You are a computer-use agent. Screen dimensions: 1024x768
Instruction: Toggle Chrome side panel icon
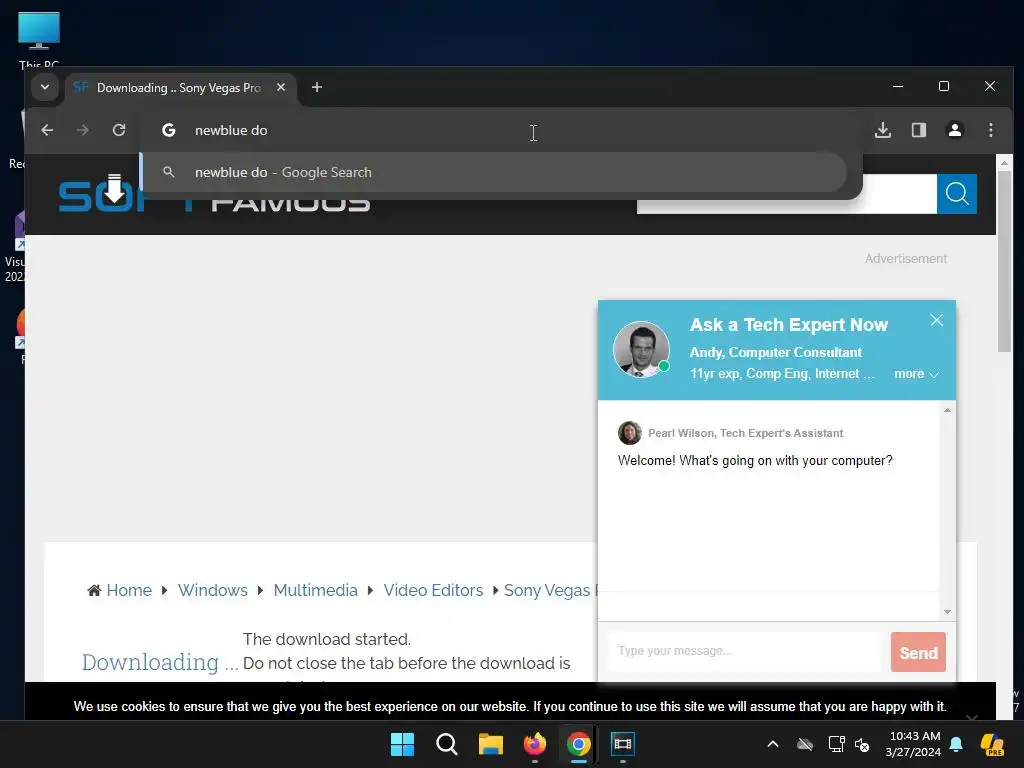coord(919,130)
